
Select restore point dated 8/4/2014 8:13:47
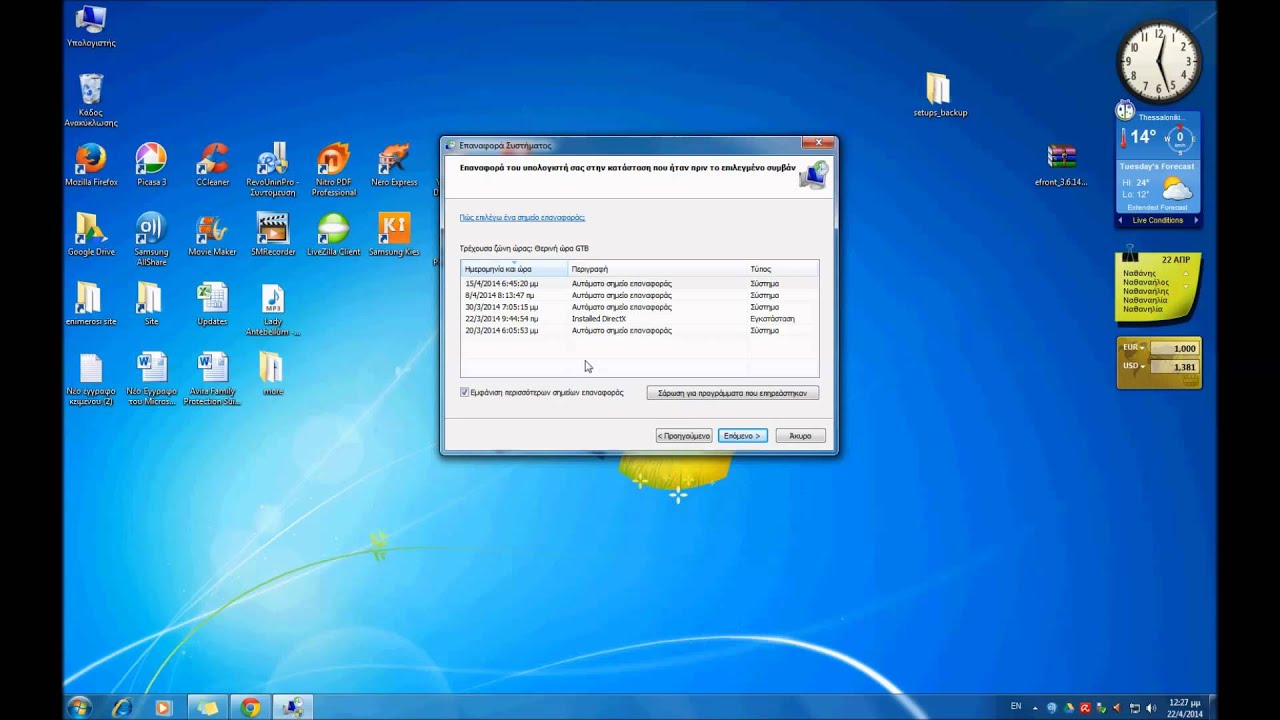[639, 296]
